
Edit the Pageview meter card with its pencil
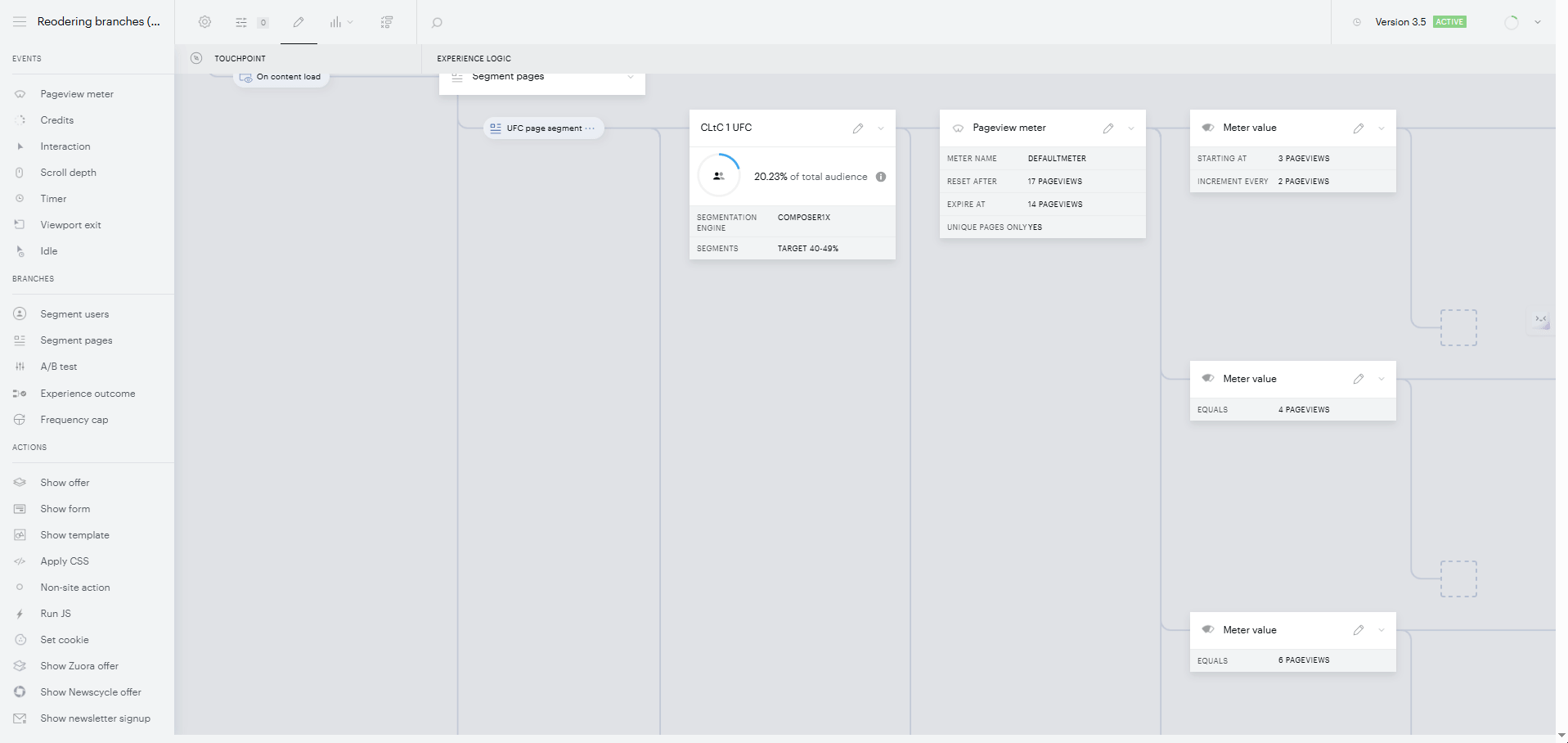coord(1108,128)
